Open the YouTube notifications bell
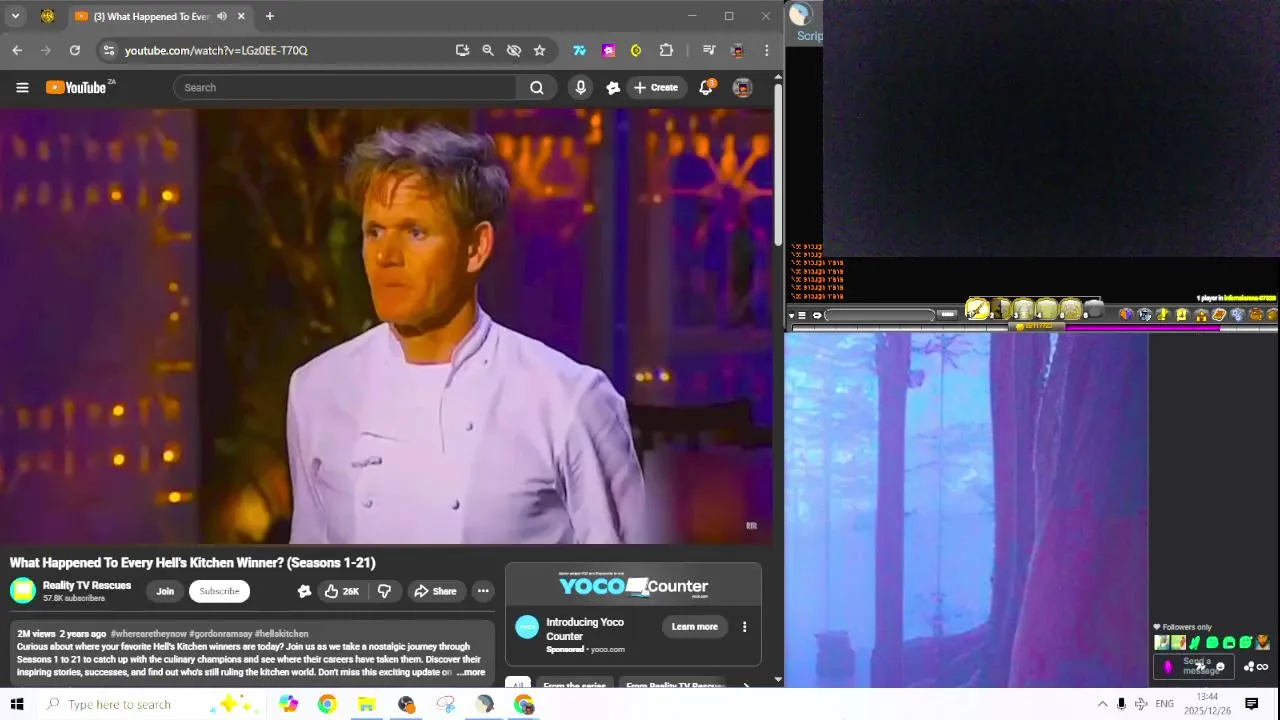The height and width of the screenshot is (720, 1280). coord(706,88)
